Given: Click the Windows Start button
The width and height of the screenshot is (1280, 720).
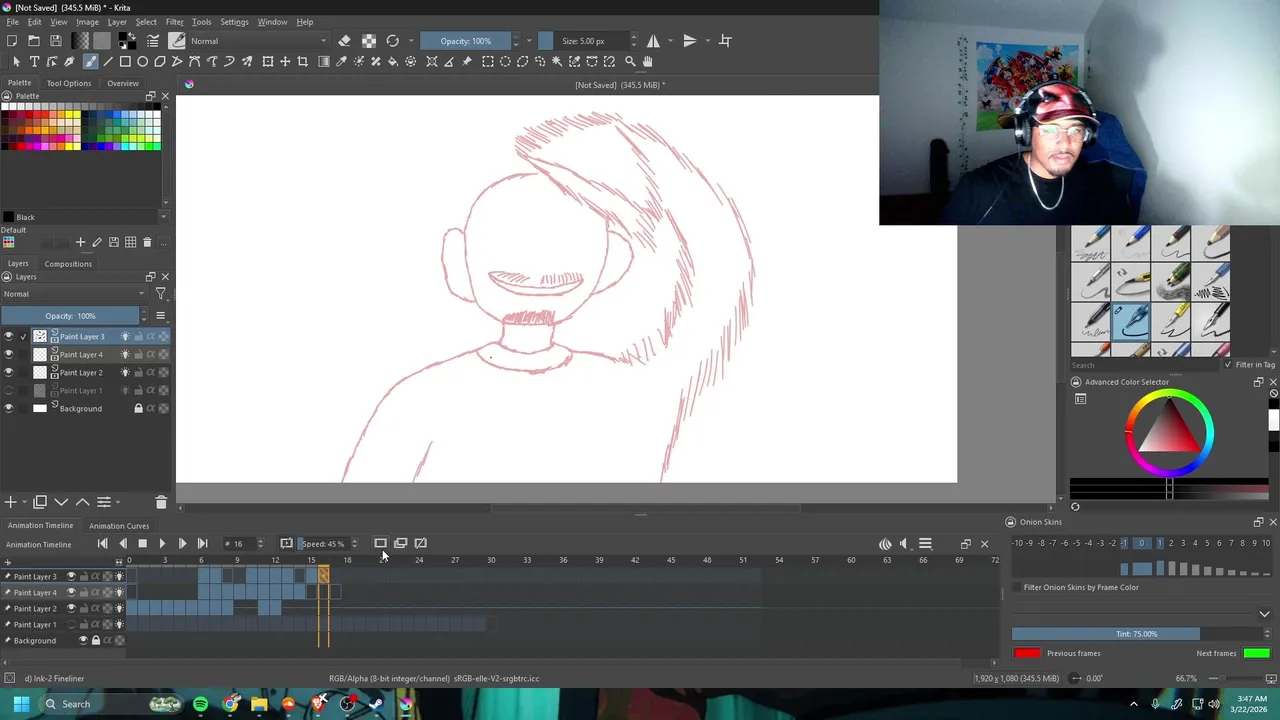Looking at the screenshot, I should click(x=21, y=704).
